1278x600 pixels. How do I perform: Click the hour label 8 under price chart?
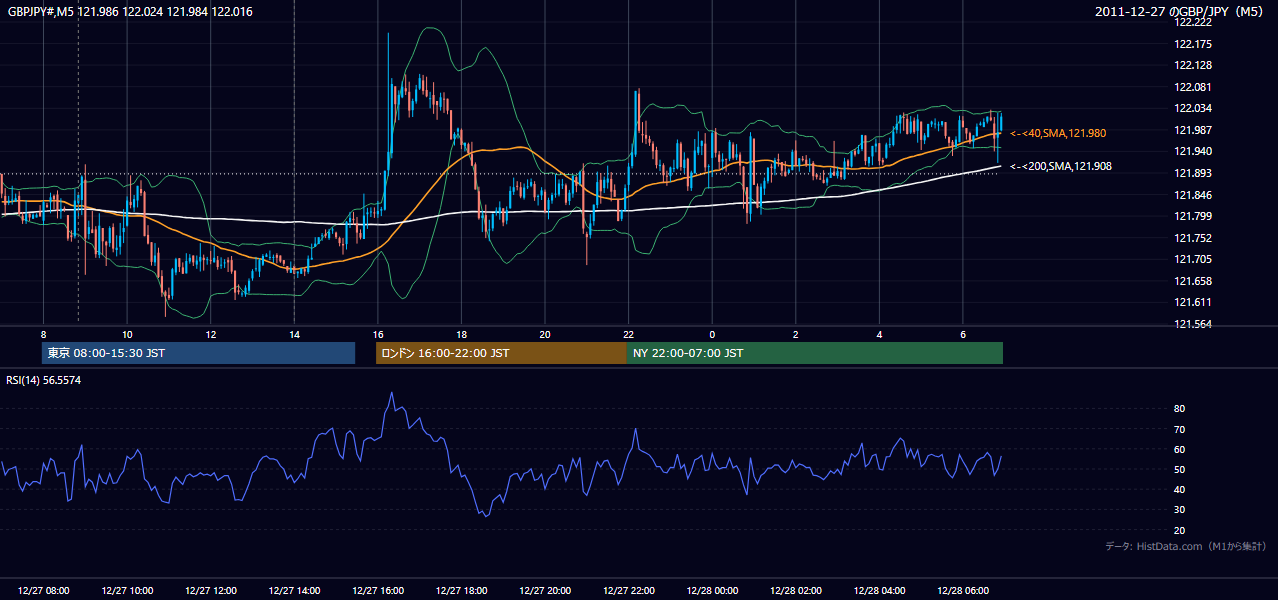tap(43, 333)
